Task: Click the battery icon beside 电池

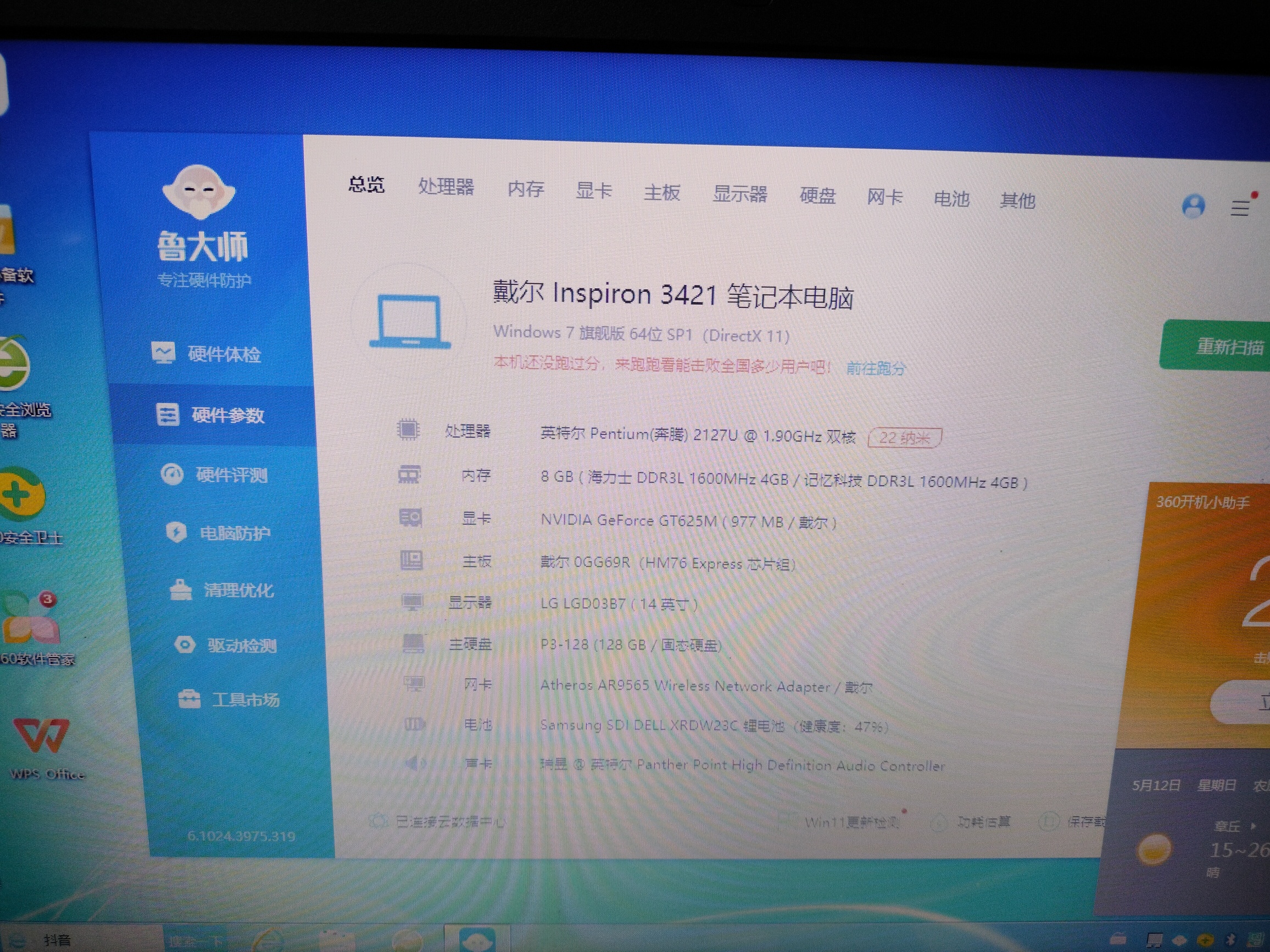Action: pos(415,724)
